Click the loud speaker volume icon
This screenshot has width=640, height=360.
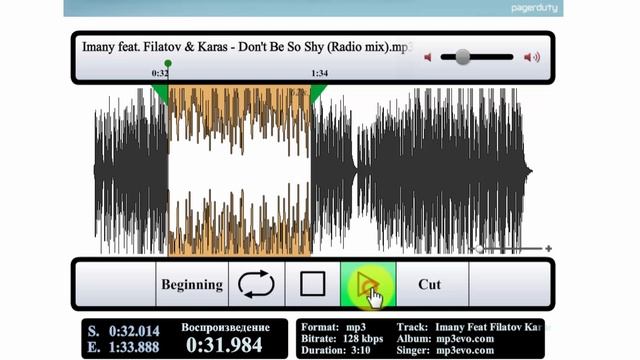pos(532,57)
